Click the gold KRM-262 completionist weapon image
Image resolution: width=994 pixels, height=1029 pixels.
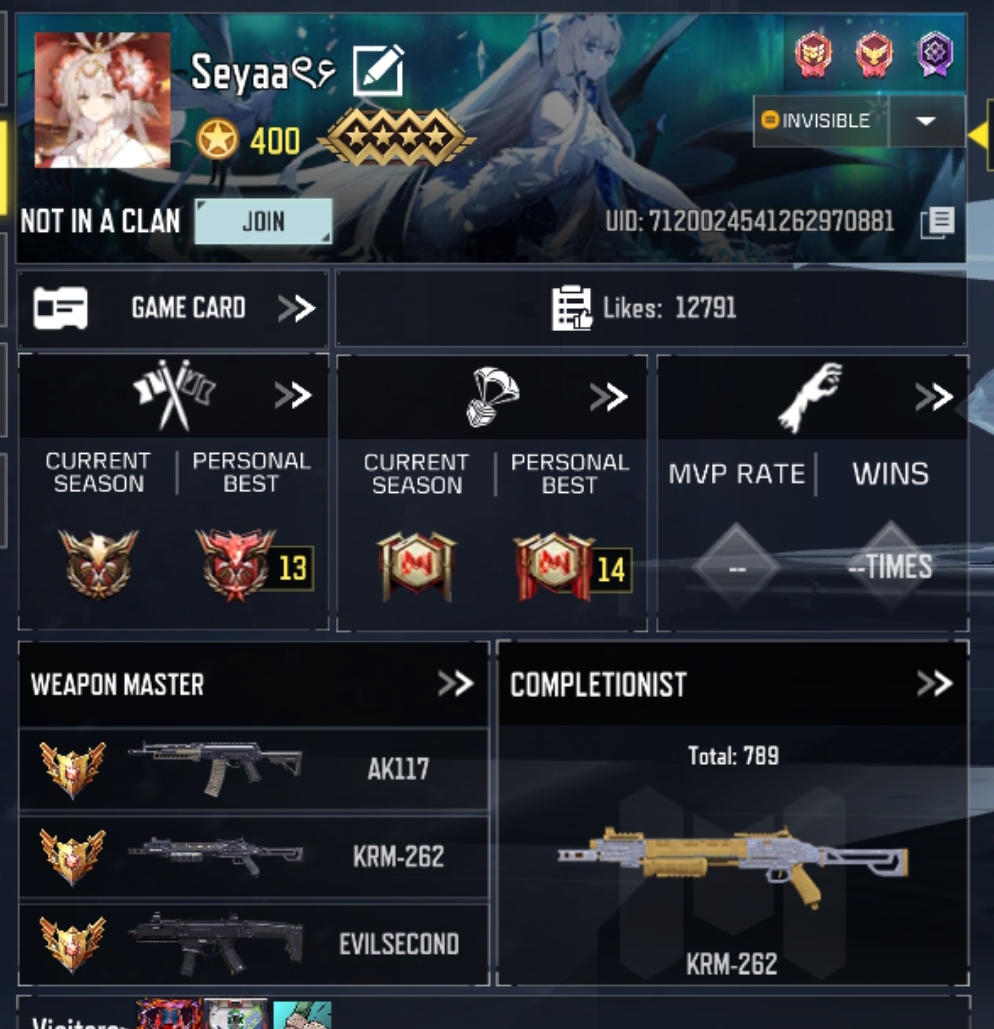[733, 865]
